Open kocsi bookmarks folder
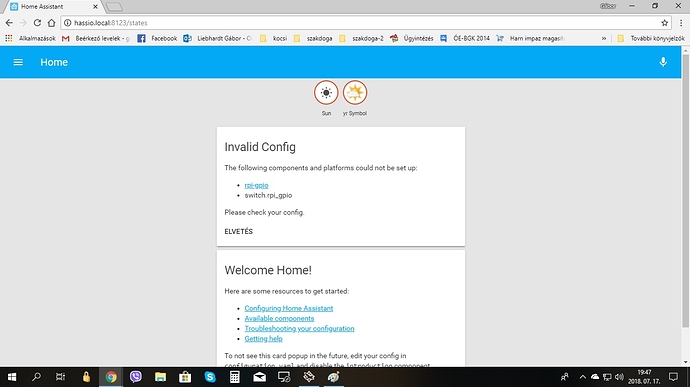Viewport: 690px width, 387px height. click(x=273, y=38)
